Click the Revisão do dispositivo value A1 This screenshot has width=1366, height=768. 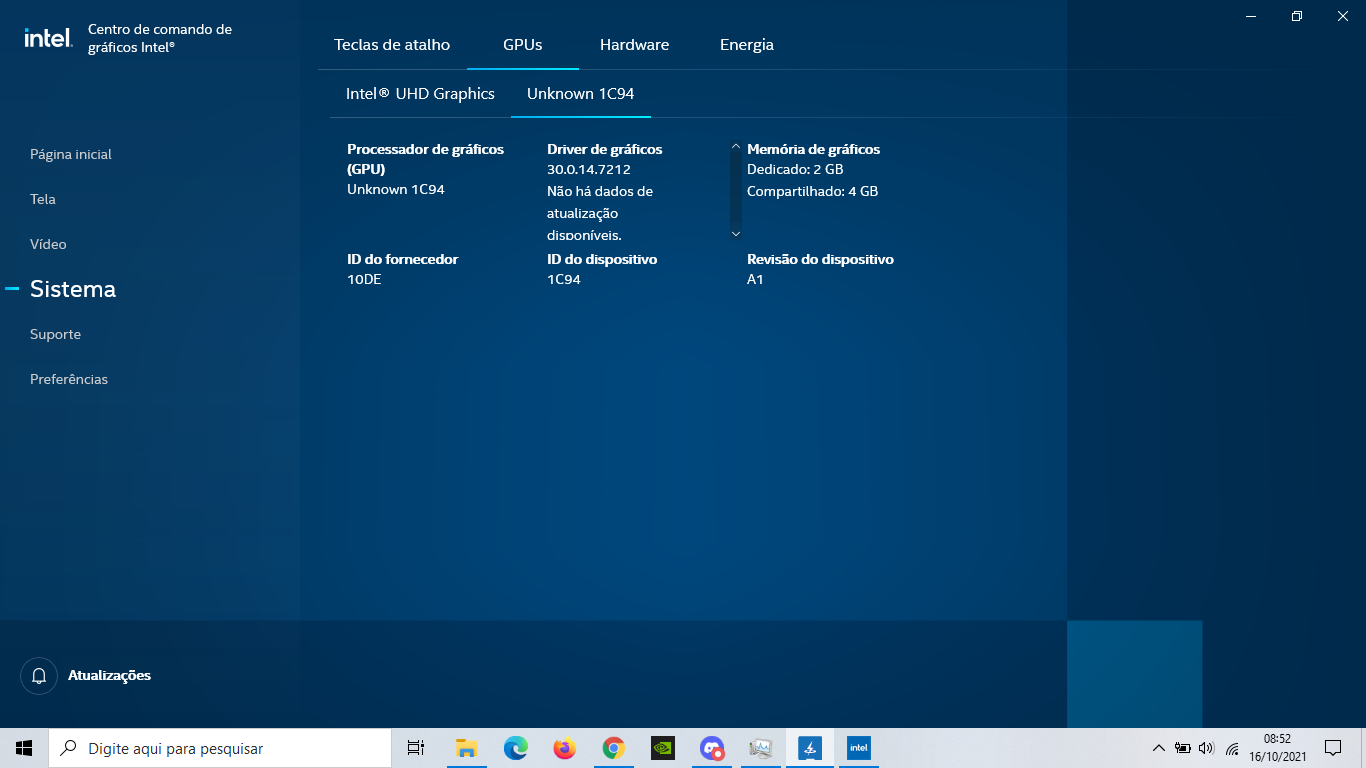pyautogui.click(x=755, y=280)
